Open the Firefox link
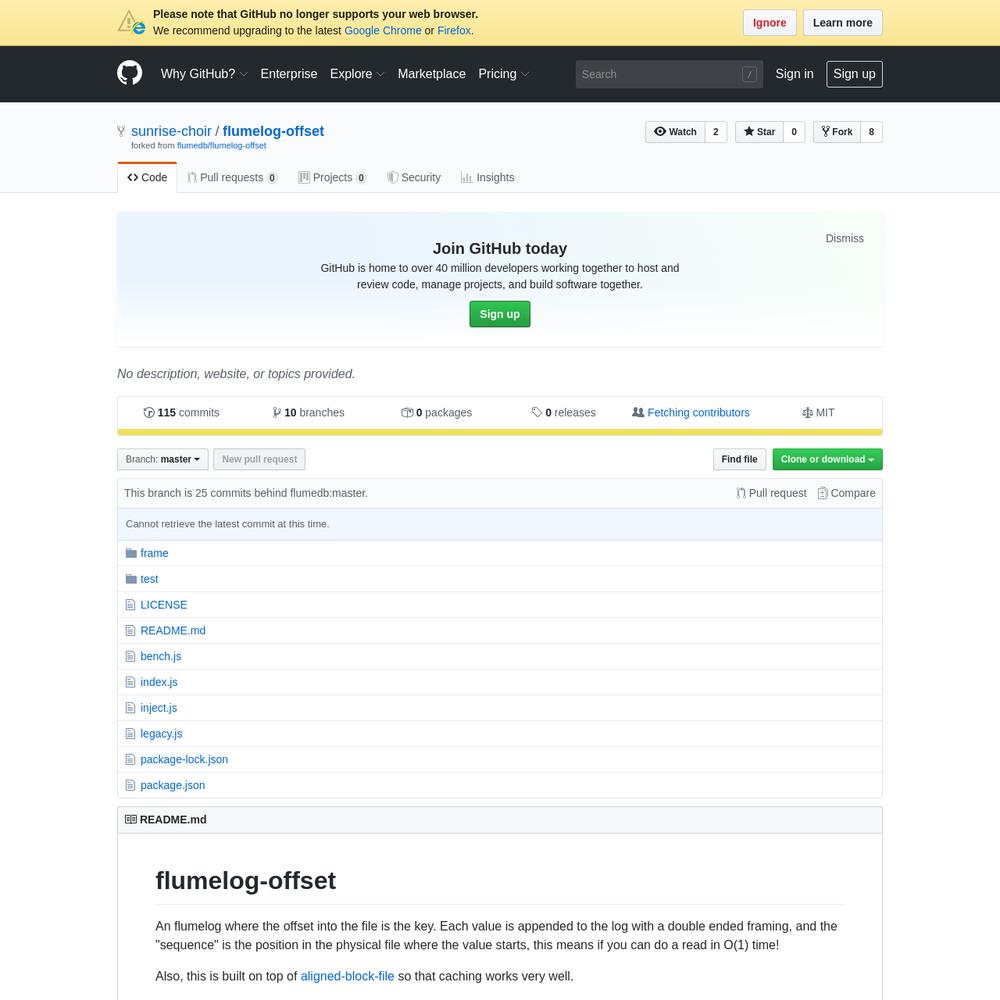1000x1000 pixels. [453, 31]
